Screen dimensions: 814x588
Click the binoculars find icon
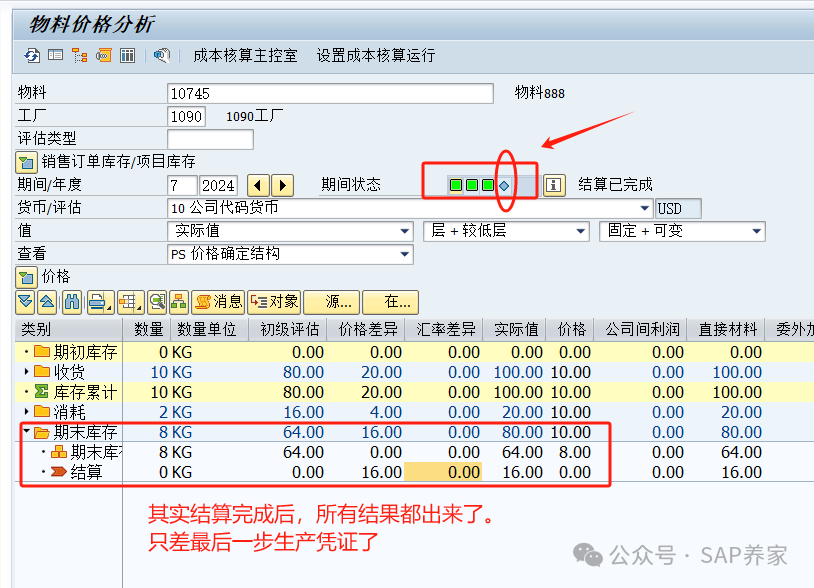pos(72,302)
